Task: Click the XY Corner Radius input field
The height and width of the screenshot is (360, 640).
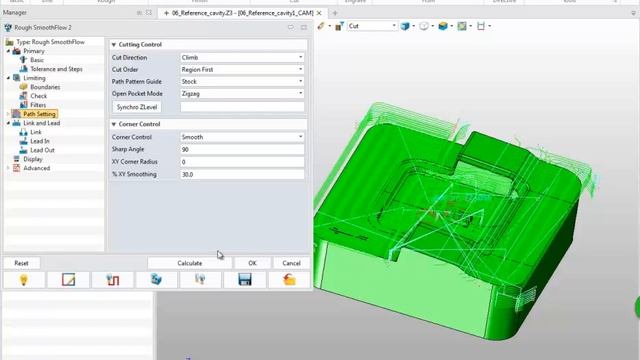Action: pyautogui.click(x=242, y=162)
